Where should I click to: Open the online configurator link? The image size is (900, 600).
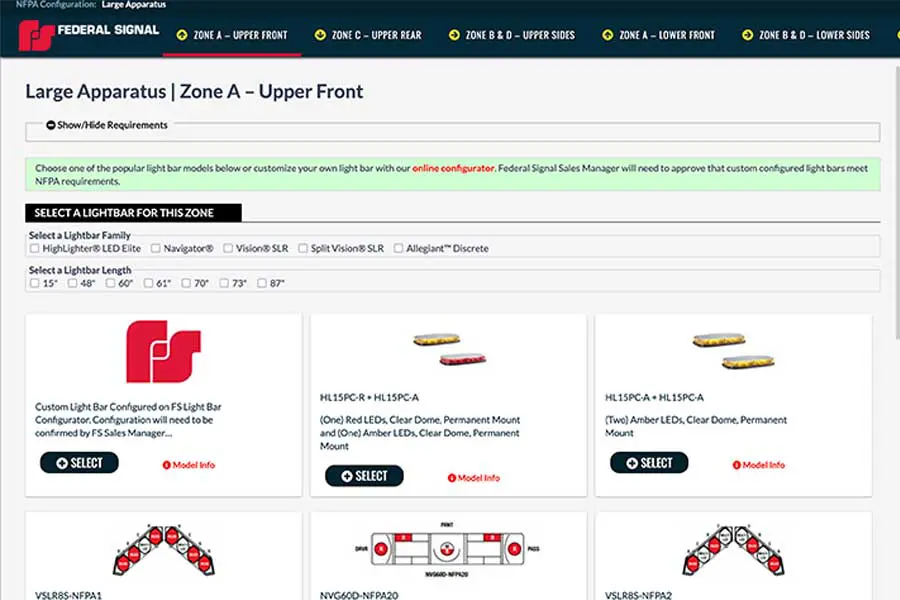pyautogui.click(x=453, y=168)
